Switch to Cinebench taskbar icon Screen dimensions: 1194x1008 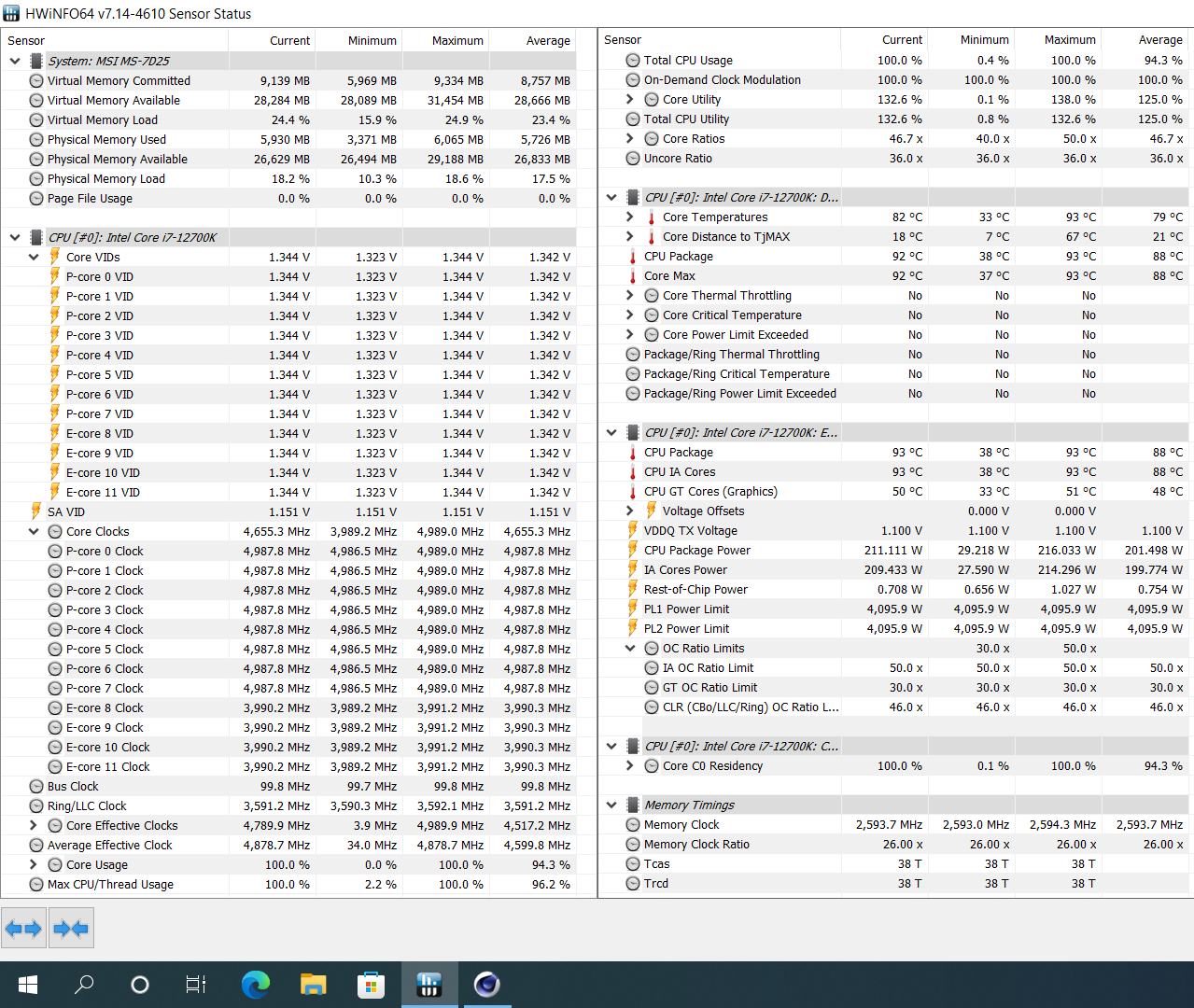click(487, 985)
